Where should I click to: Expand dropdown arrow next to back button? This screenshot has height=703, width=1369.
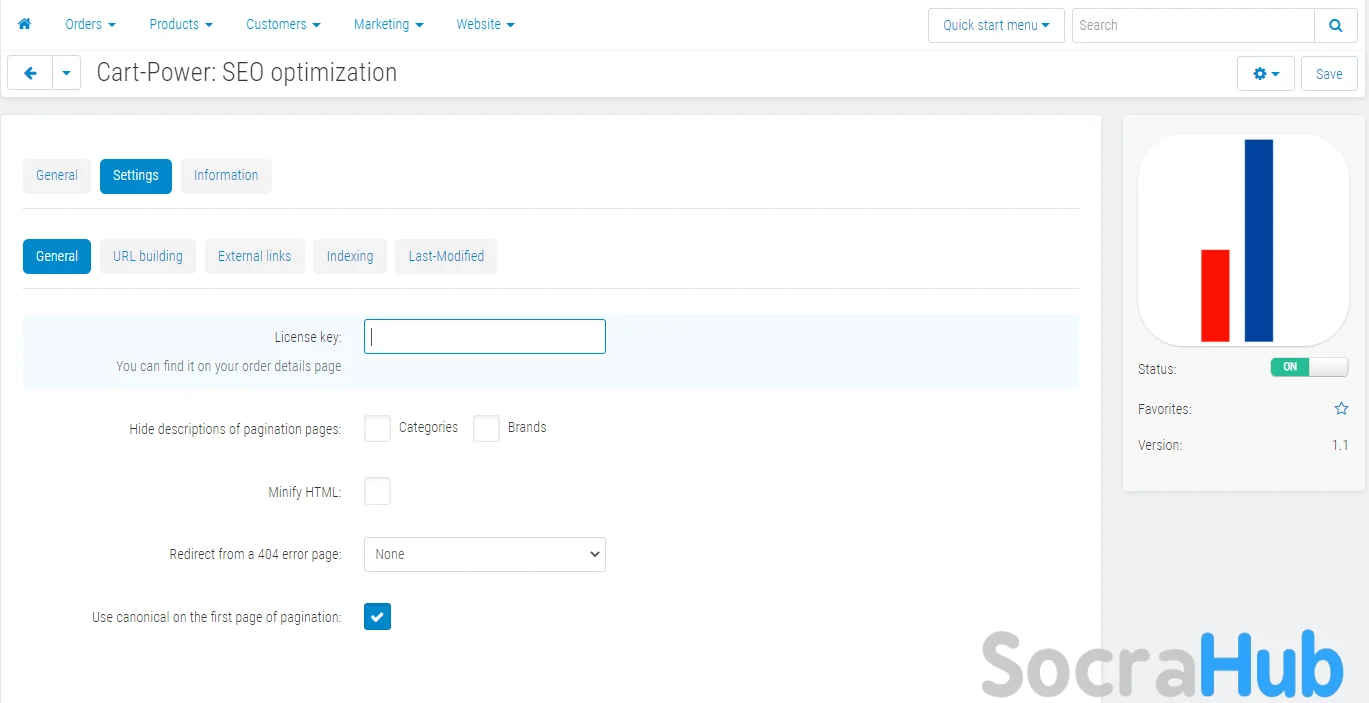point(66,73)
